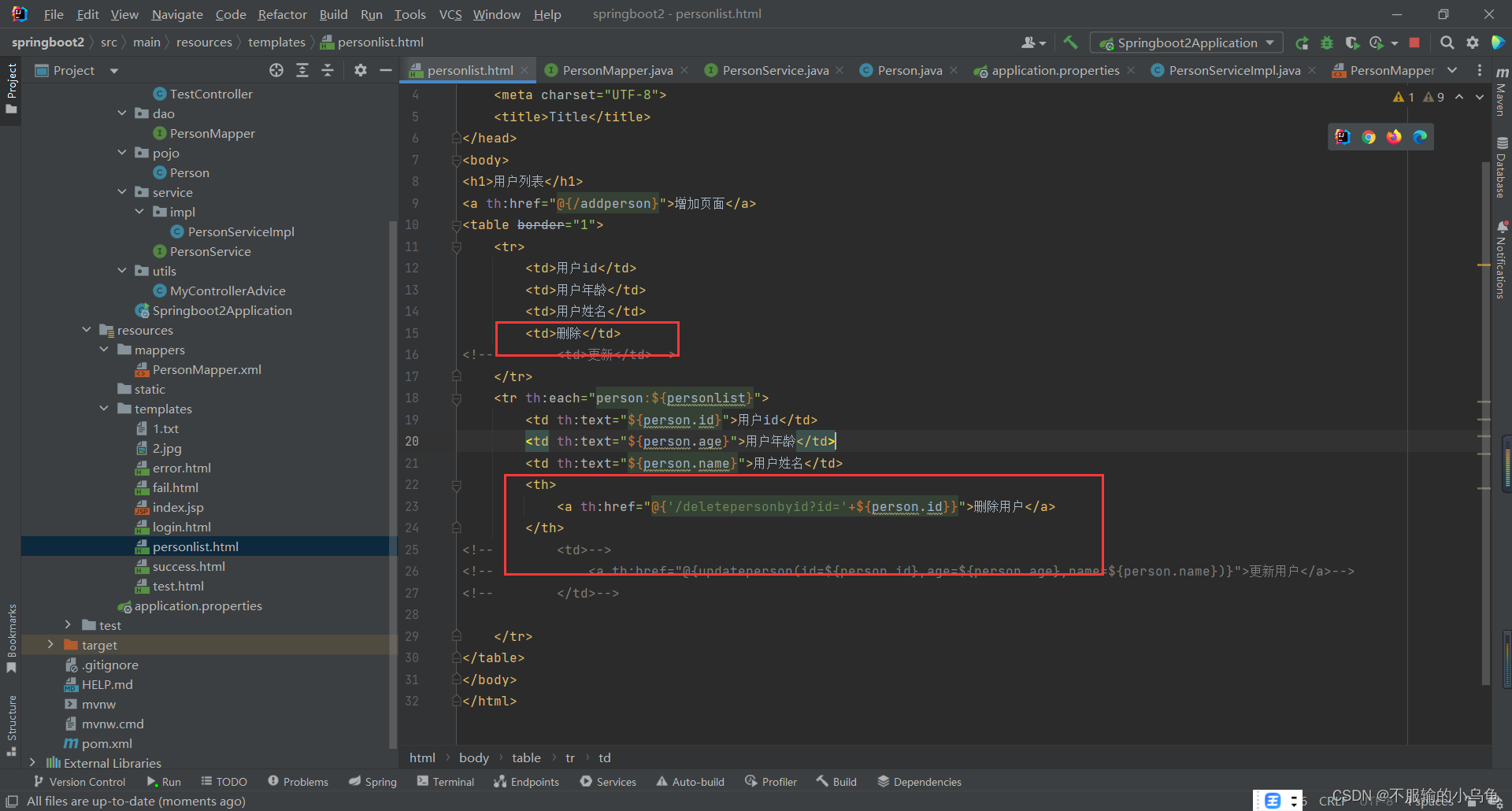
Task: Collapse the pojo package
Action: coord(122,153)
